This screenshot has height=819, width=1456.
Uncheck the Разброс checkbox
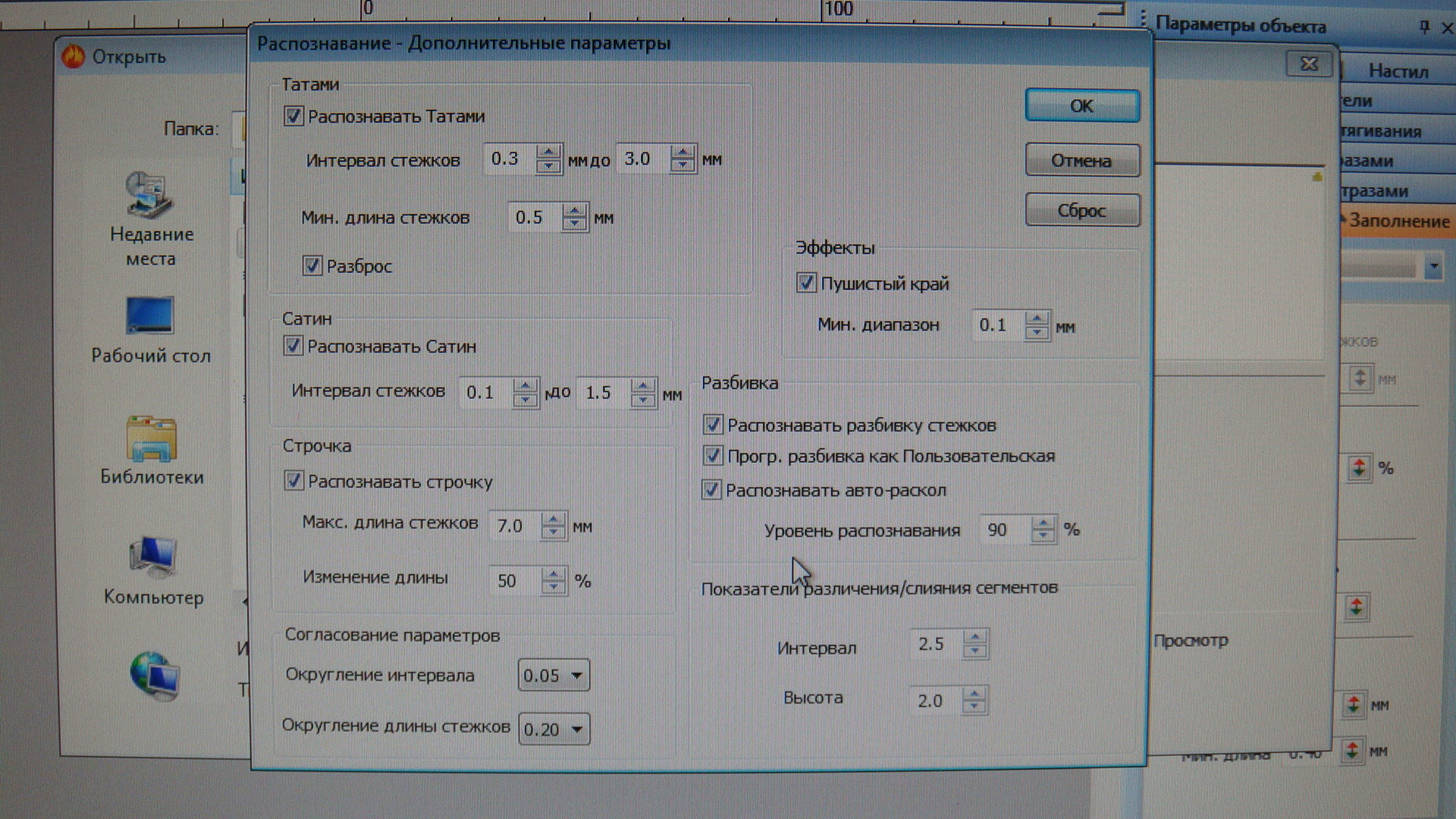[x=312, y=266]
